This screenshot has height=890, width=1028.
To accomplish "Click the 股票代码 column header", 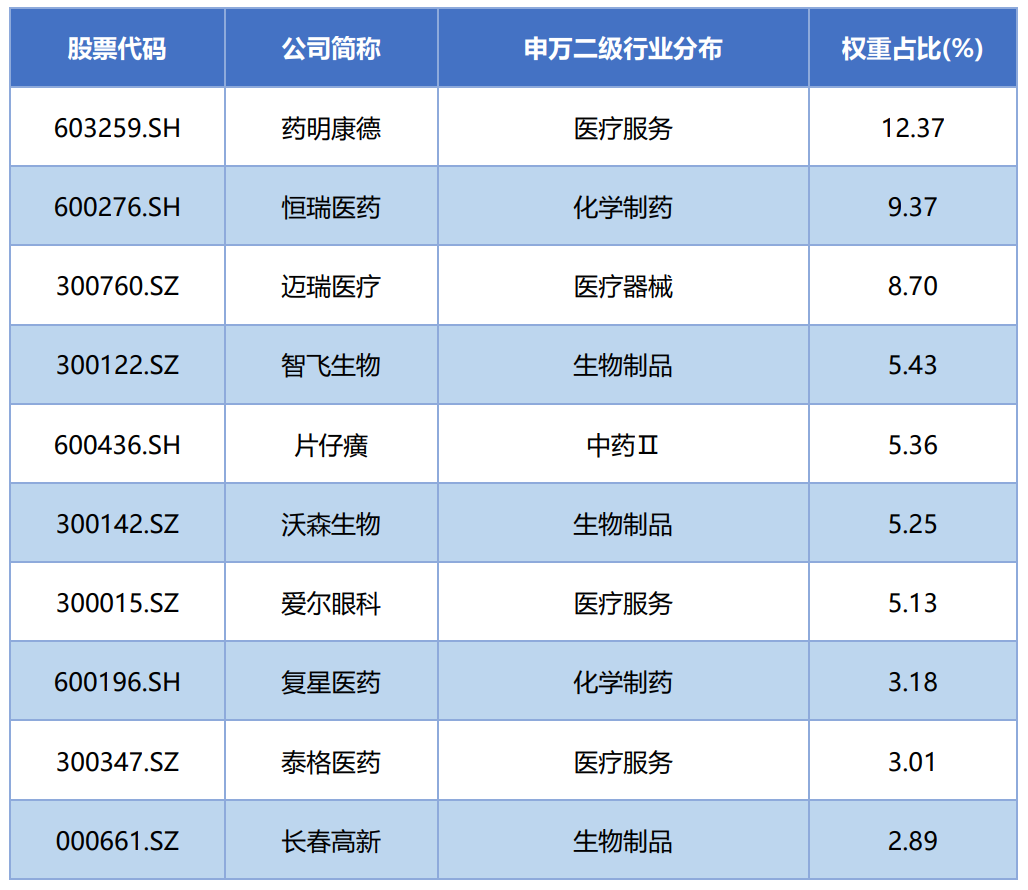I will point(117,48).
